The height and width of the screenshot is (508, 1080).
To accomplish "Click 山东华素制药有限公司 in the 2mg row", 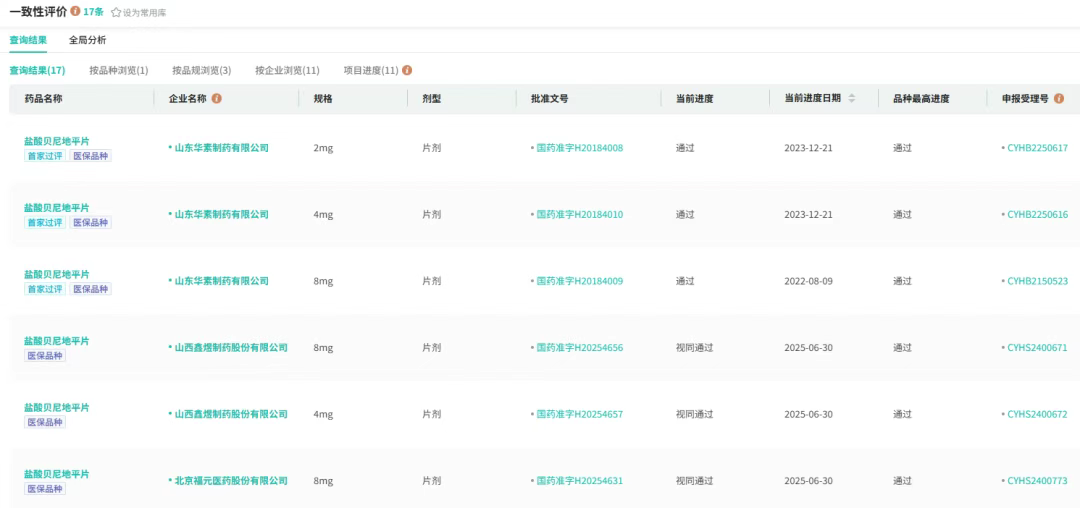I will tap(221, 148).
